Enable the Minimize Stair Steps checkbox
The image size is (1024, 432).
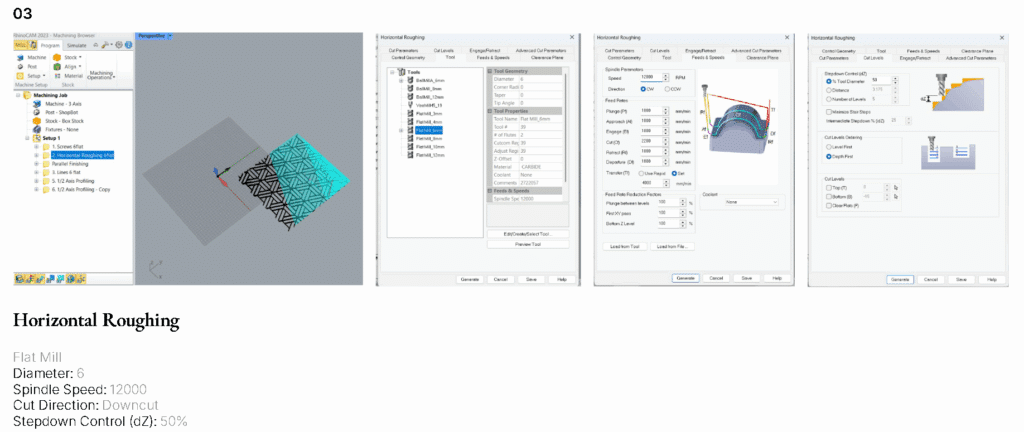coord(828,113)
